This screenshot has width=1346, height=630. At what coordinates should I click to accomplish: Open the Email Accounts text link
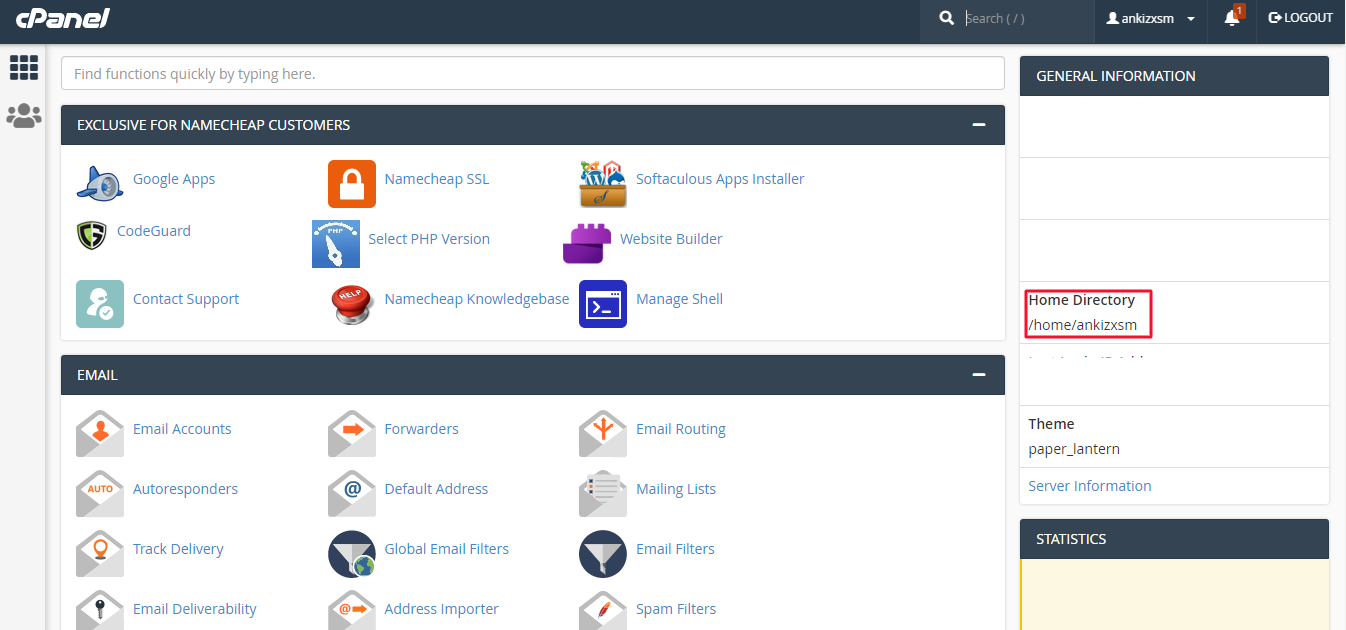coord(182,429)
